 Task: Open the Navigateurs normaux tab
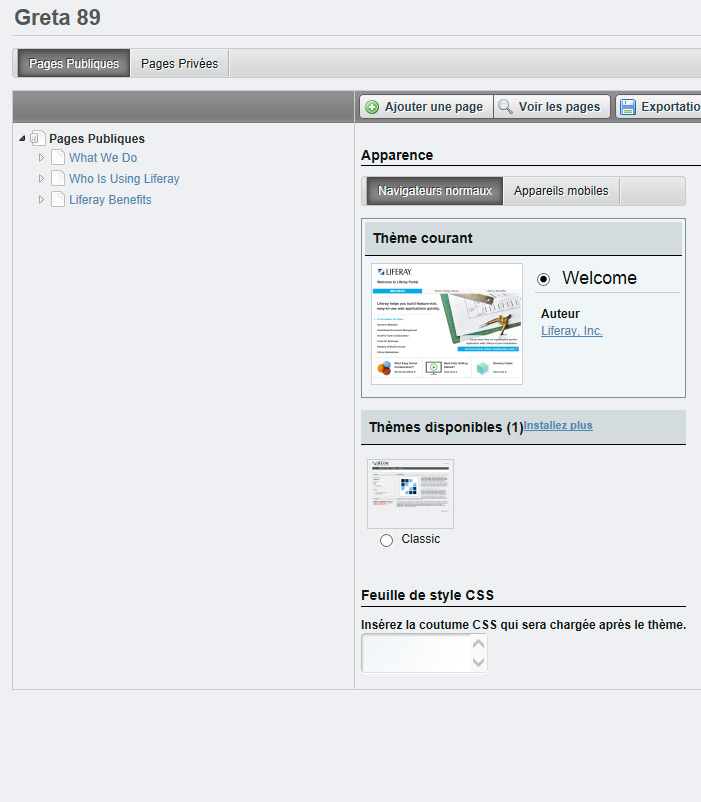click(x=435, y=191)
